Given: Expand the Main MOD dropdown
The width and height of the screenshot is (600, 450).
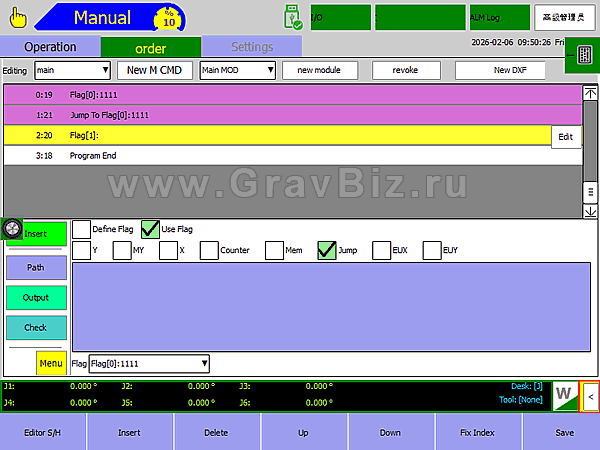Looking at the screenshot, I should coord(237,70).
